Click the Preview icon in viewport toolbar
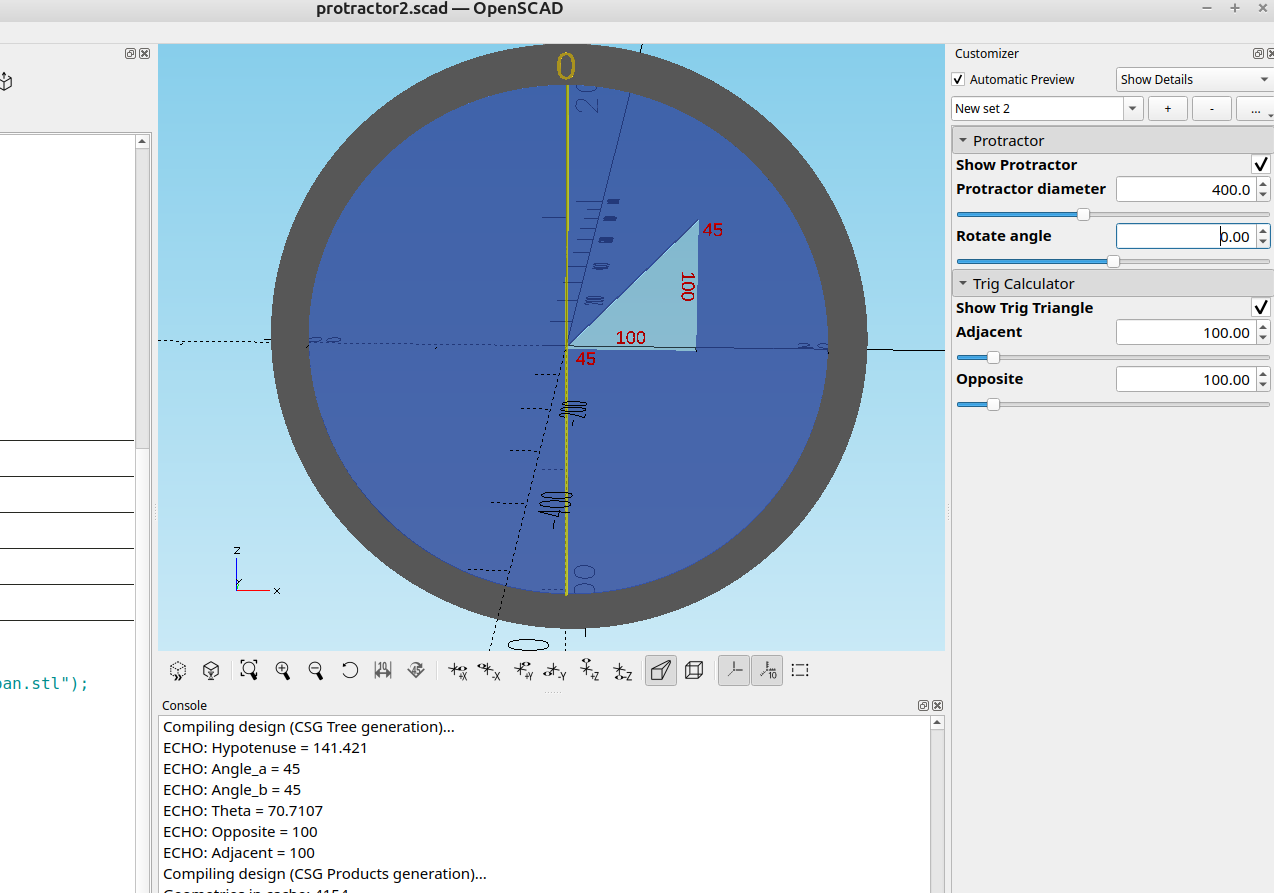Viewport: 1274px width, 893px height. tap(178, 671)
